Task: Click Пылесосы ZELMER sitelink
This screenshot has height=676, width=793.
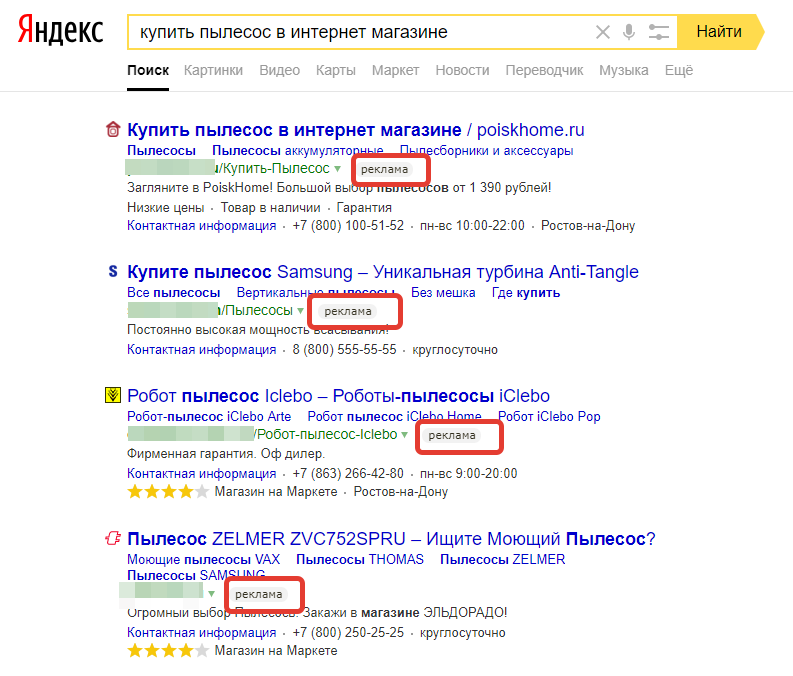Action: [502, 560]
